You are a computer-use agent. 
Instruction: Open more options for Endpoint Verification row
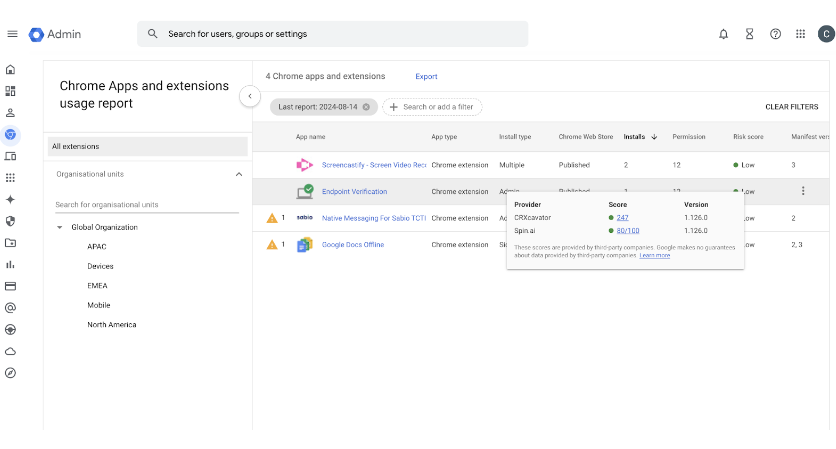click(x=803, y=191)
